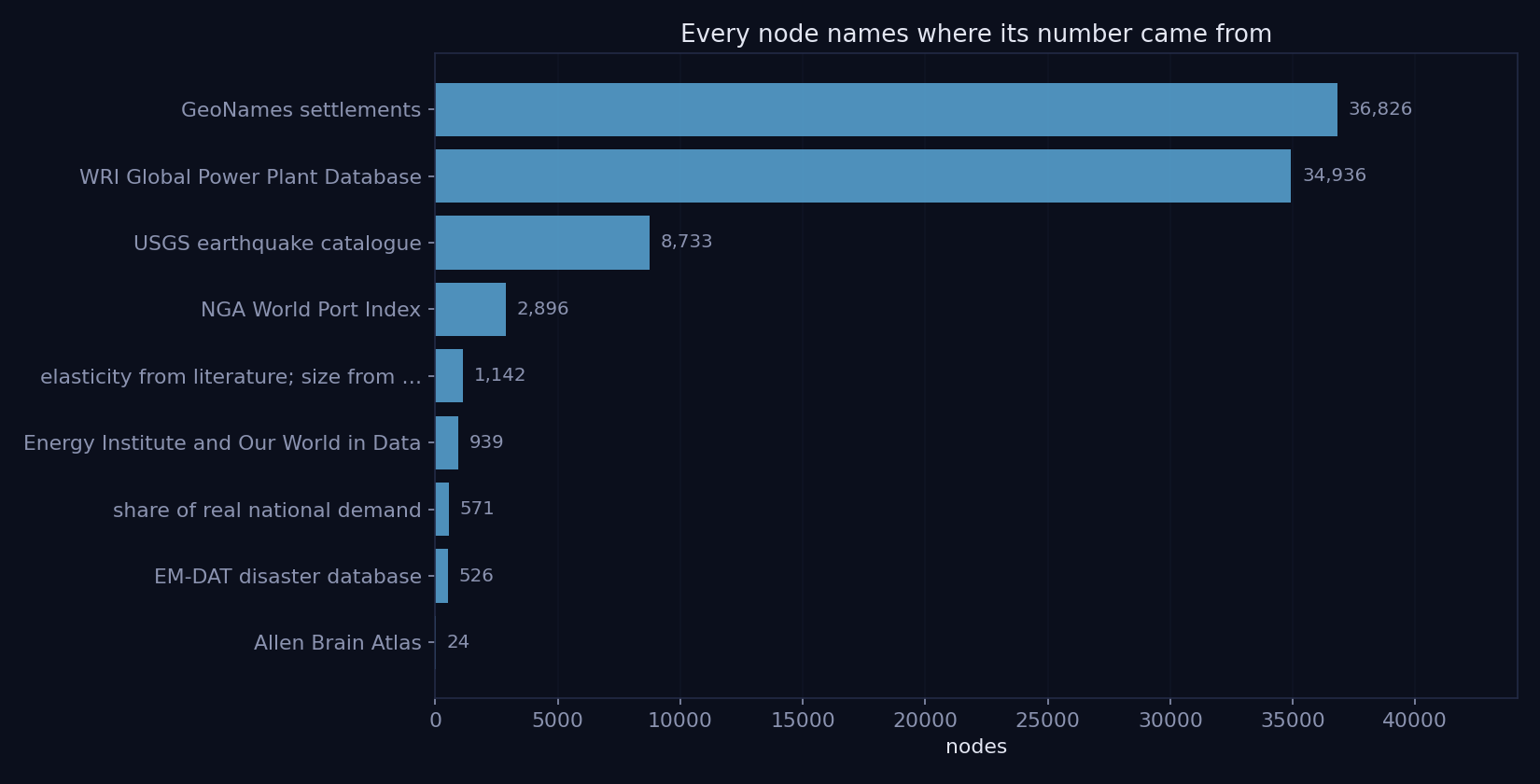Click the x-axis tick label '40000'
The image size is (1540, 784).
1414,721
